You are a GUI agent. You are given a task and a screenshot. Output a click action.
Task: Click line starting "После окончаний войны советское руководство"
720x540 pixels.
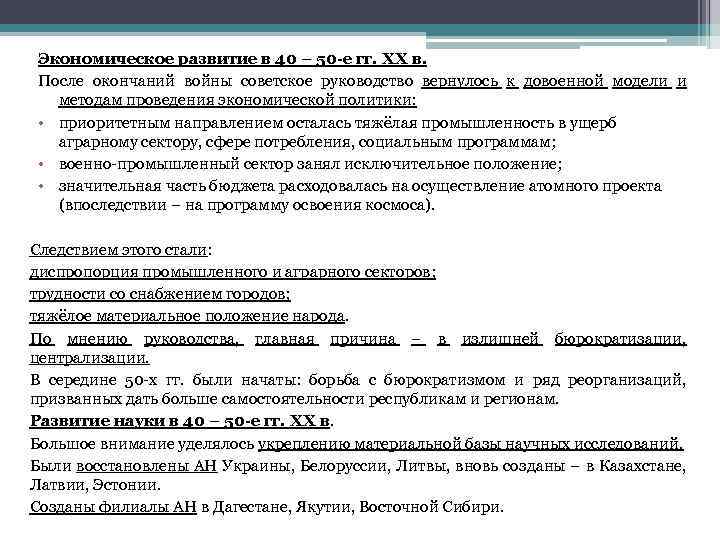pyautogui.click(x=362, y=81)
